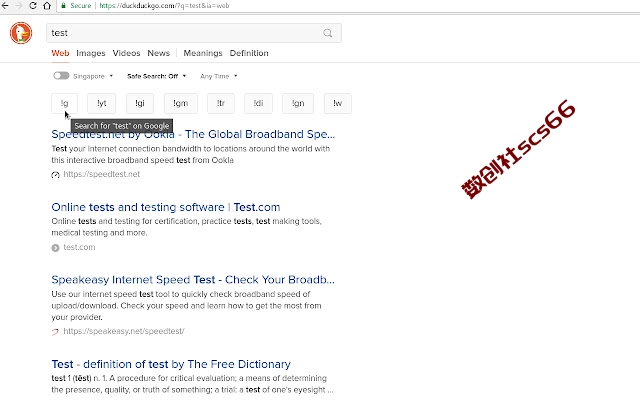Reload the page with refresh icon
Image resolution: width=640 pixels, height=400 pixels.
pyautogui.click(x=33, y=6)
